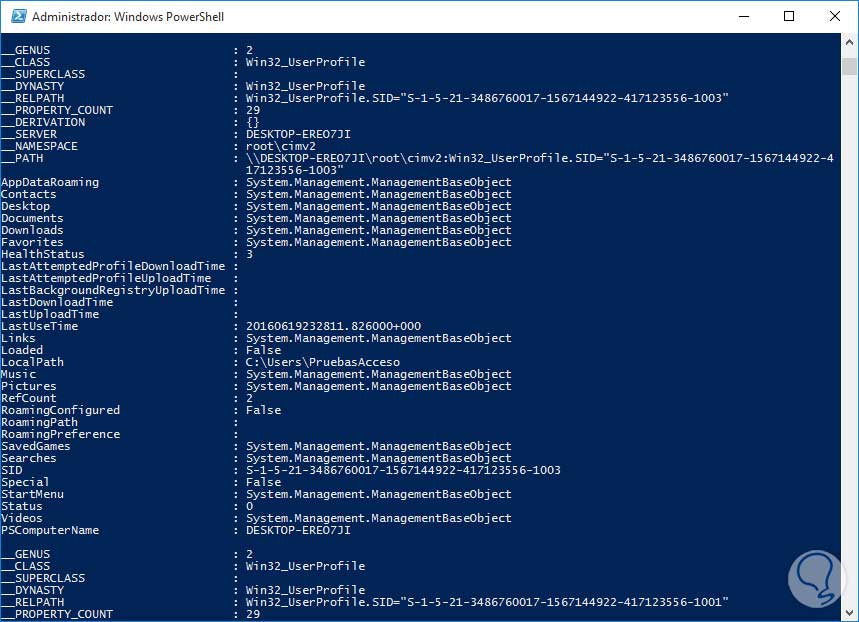Click the scrollbar up arrow
Screen dimensions: 859x622
[x=850, y=41]
